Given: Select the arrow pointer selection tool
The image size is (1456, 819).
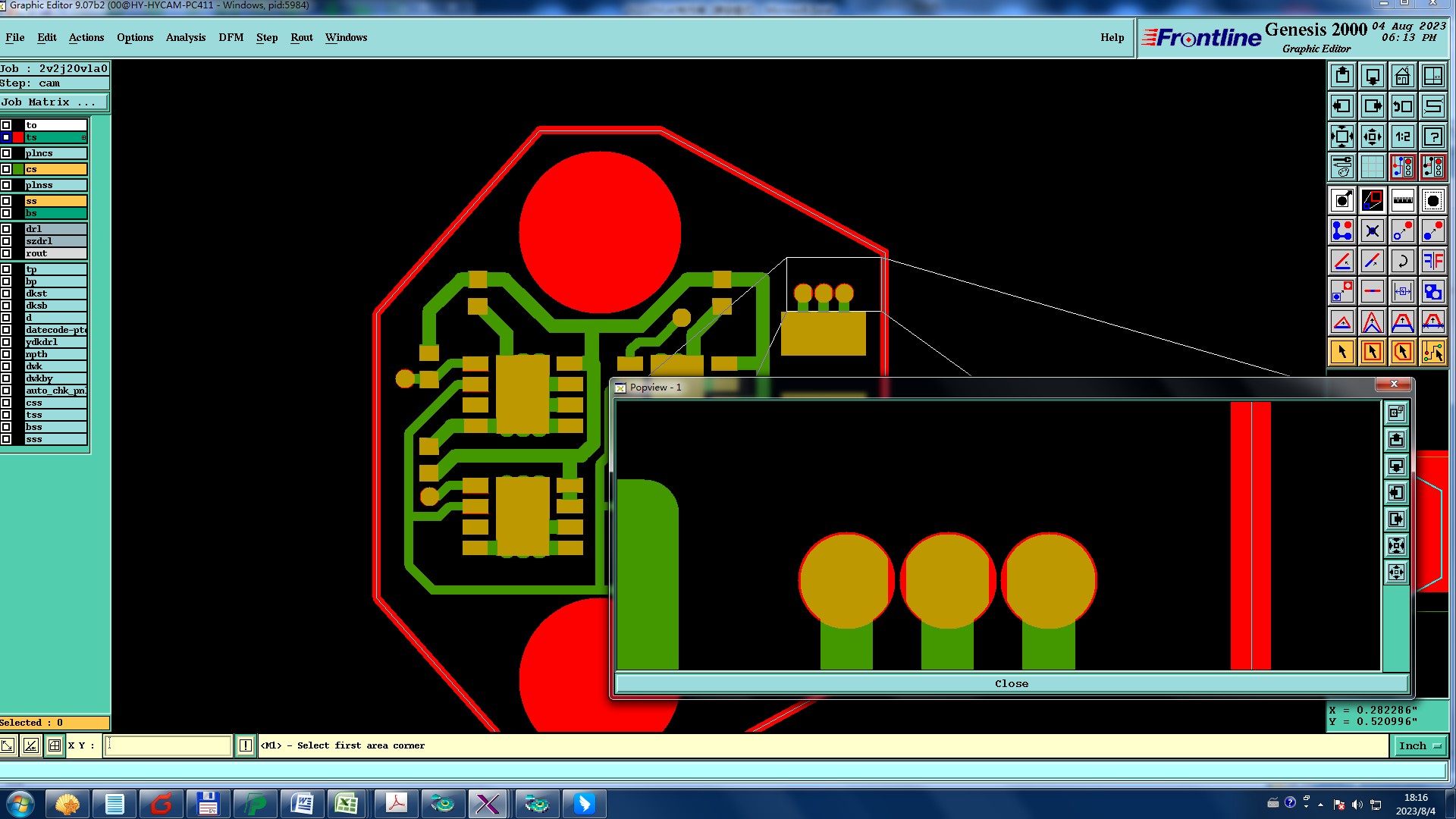Looking at the screenshot, I should pos(1341,352).
